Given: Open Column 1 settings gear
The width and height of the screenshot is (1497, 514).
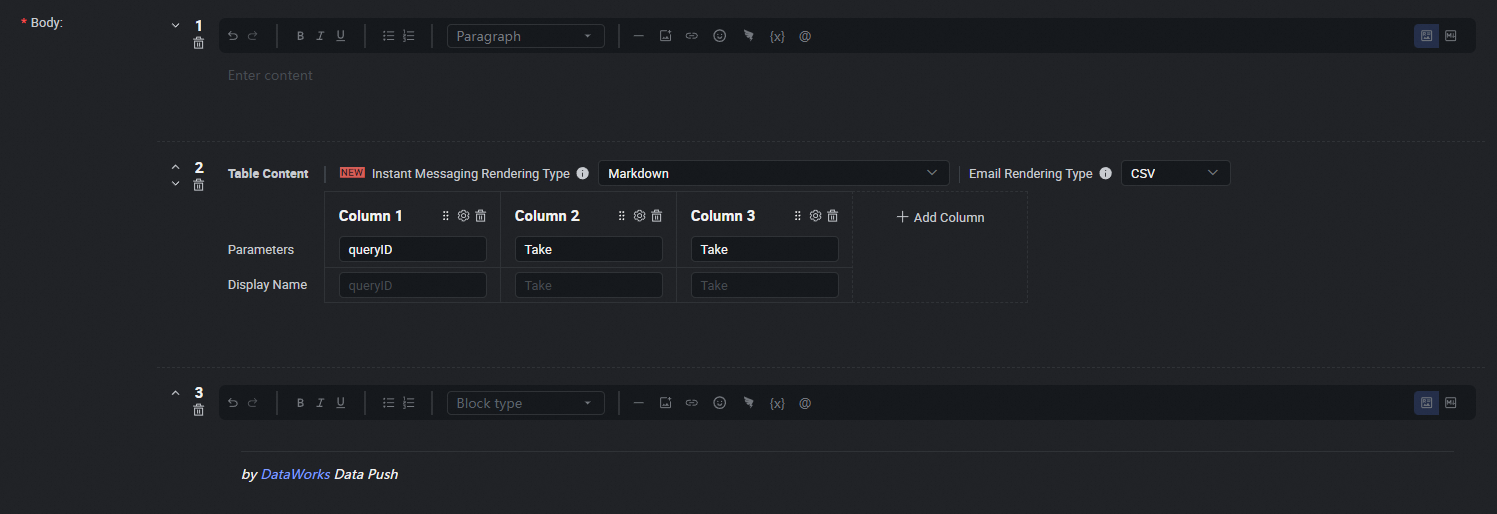Looking at the screenshot, I should click(x=463, y=216).
